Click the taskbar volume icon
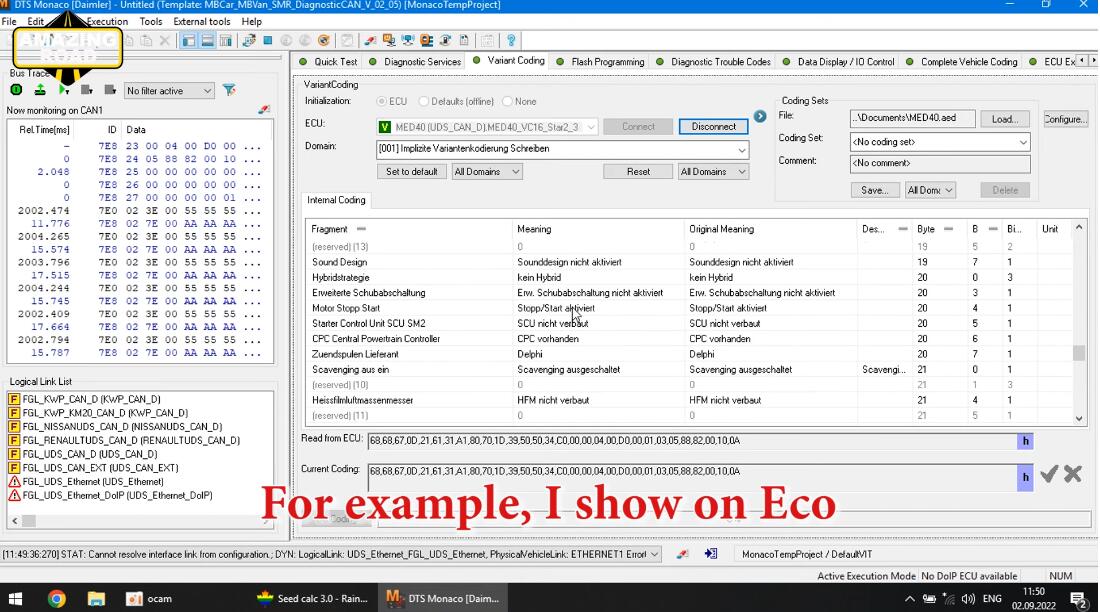This screenshot has height=612, width=1100. click(969, 599)
